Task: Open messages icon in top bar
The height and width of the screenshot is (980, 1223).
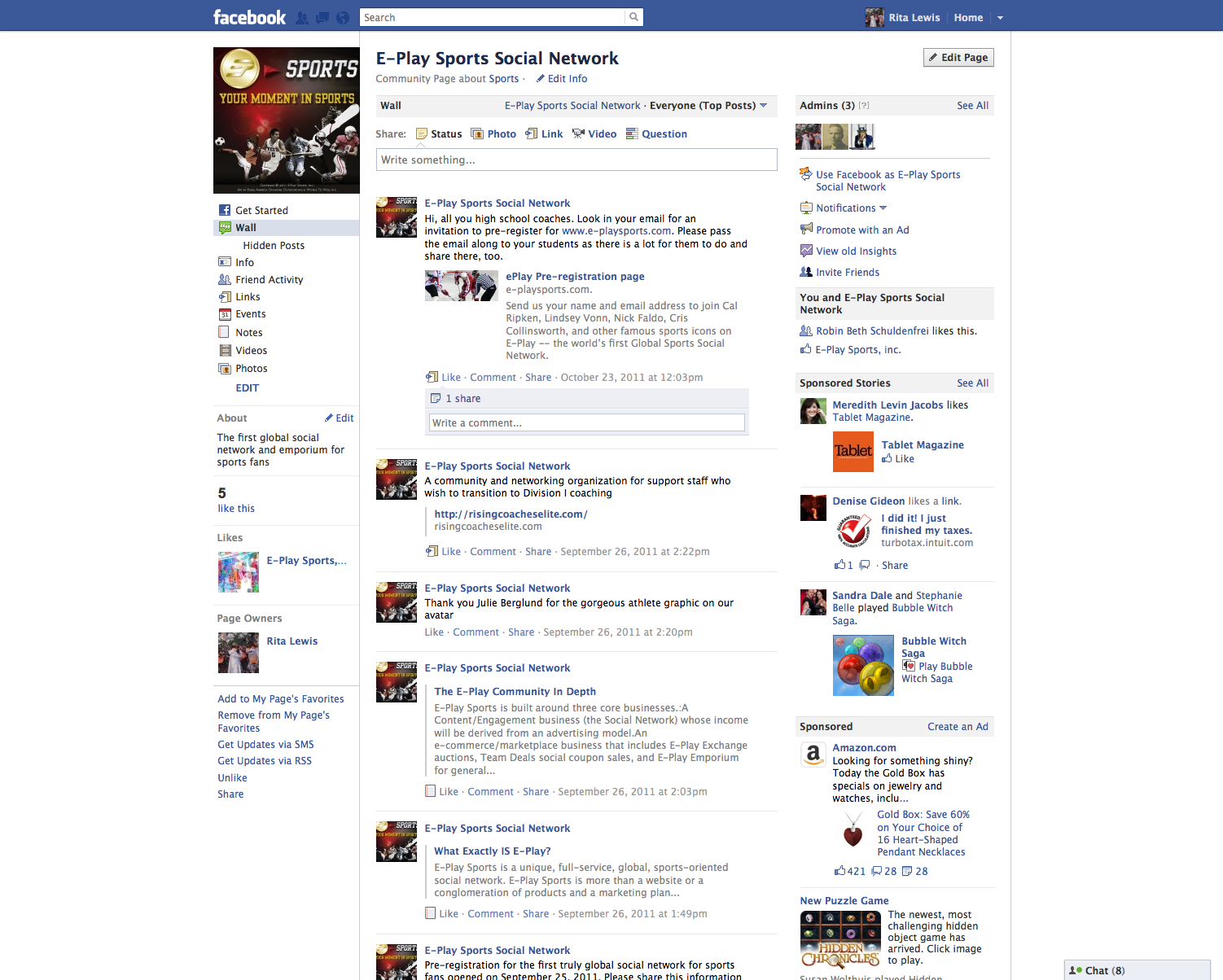Action: click(322, 18)
